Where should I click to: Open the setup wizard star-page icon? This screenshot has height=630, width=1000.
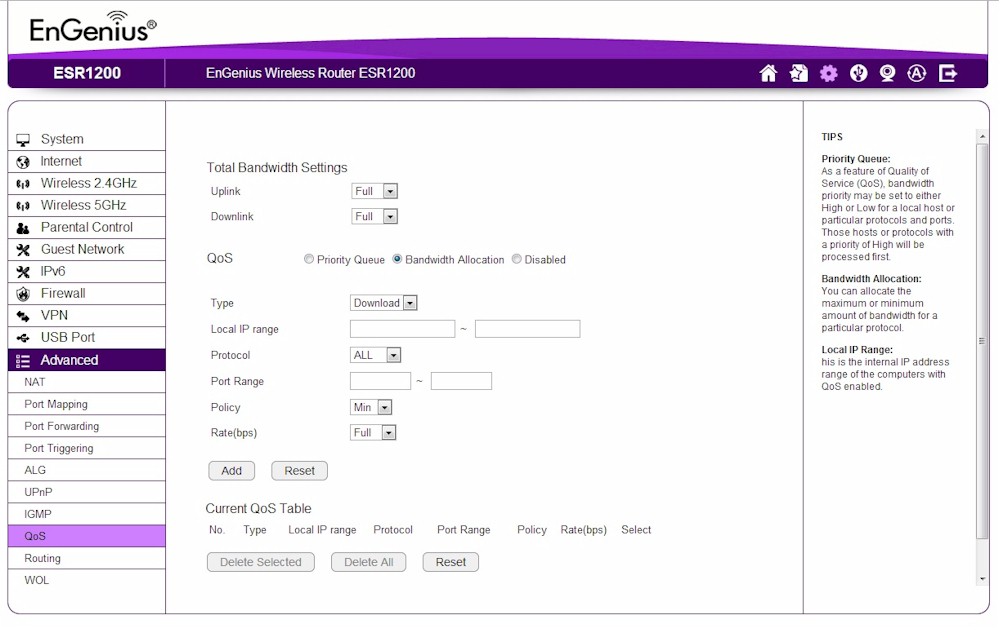(798, 73)
